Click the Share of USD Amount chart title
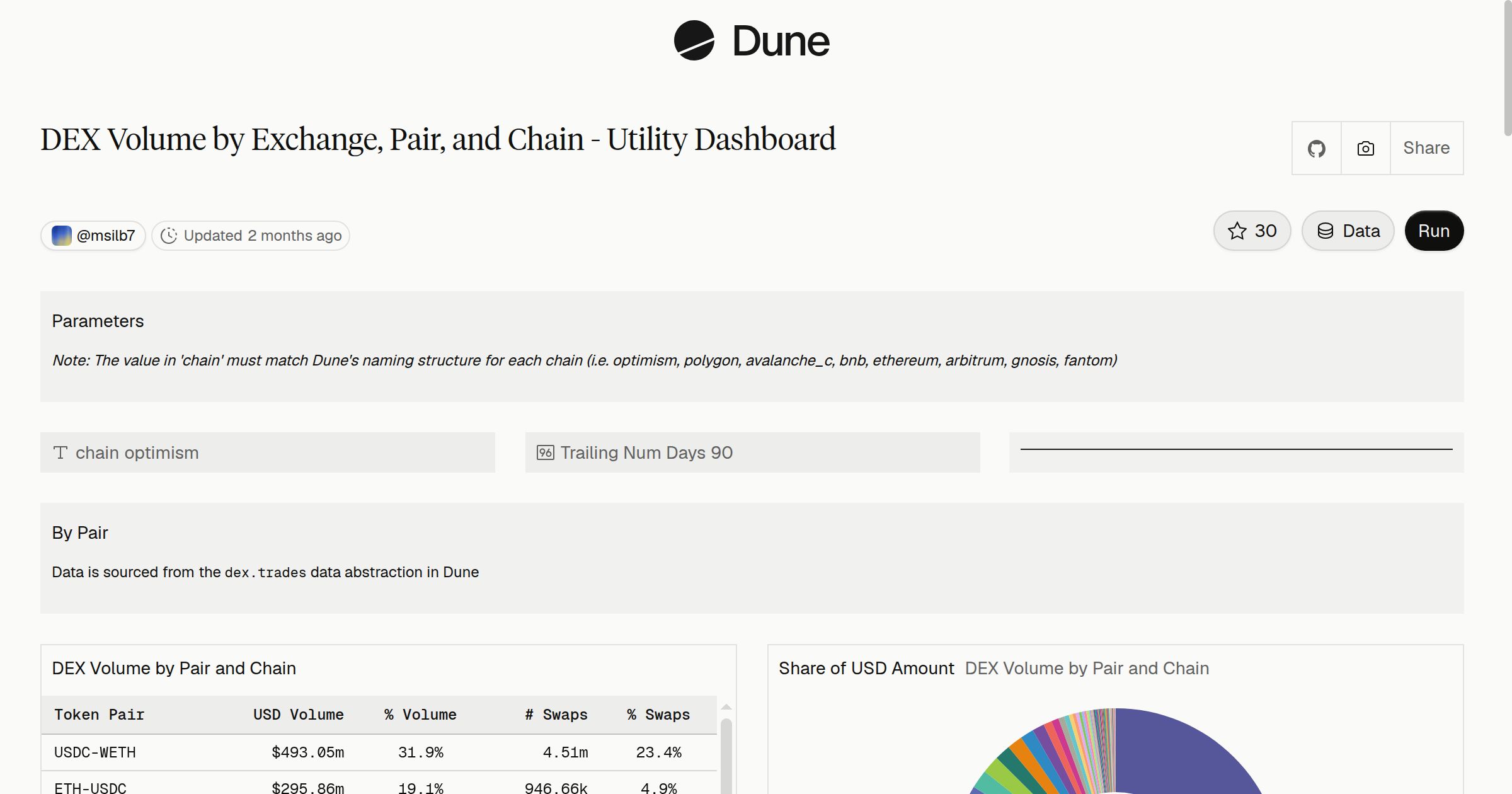The height and width of the screenshot is (794, 1512). coord(866,668)
